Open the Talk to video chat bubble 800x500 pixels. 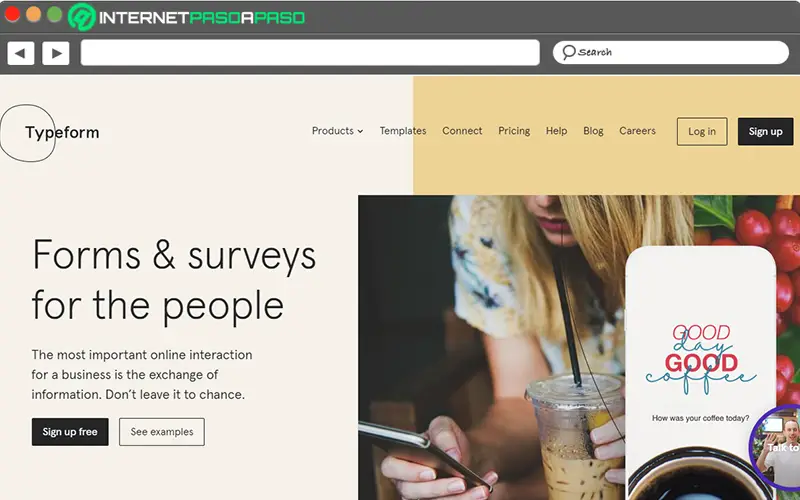tap(776, 446)
